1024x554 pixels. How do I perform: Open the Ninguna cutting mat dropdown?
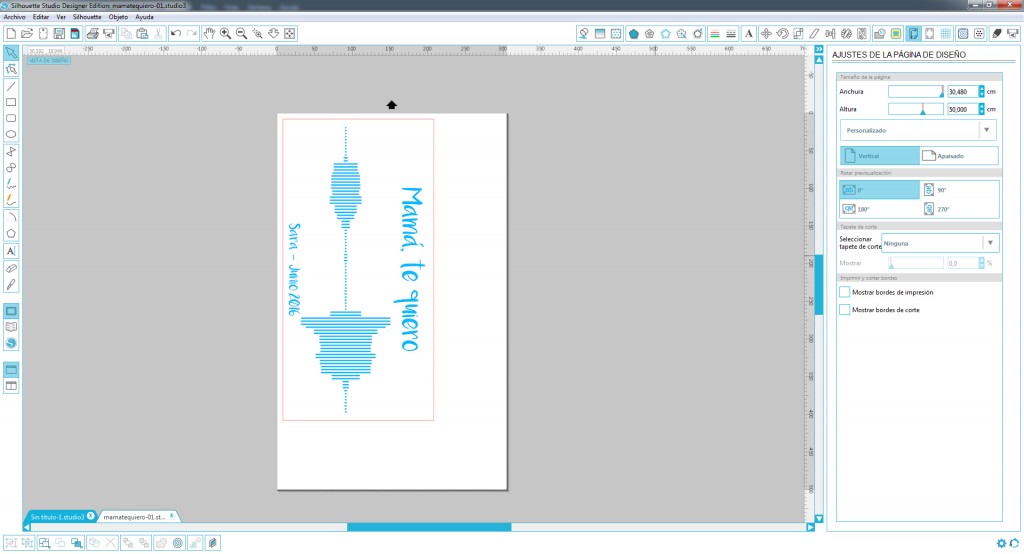940,243
